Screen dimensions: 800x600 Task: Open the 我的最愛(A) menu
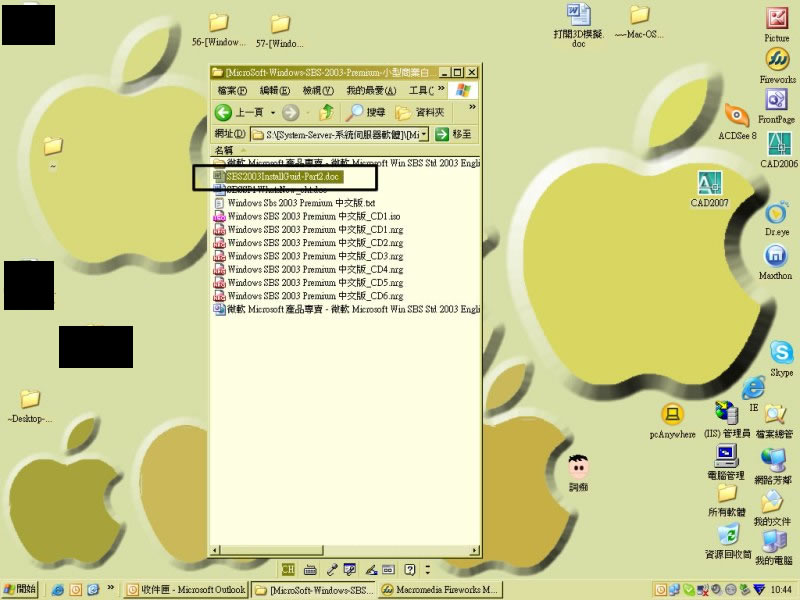[371, 91]
